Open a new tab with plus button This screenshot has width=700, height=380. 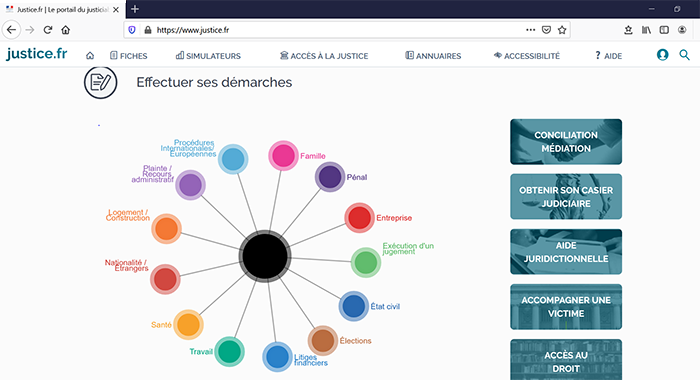pyautogui.click(x=135, y=9)
